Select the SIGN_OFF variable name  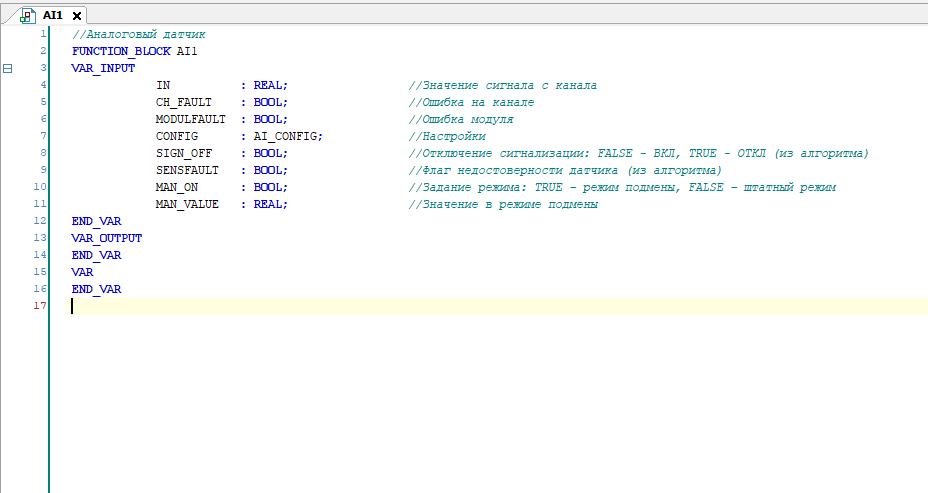(183, 153)
